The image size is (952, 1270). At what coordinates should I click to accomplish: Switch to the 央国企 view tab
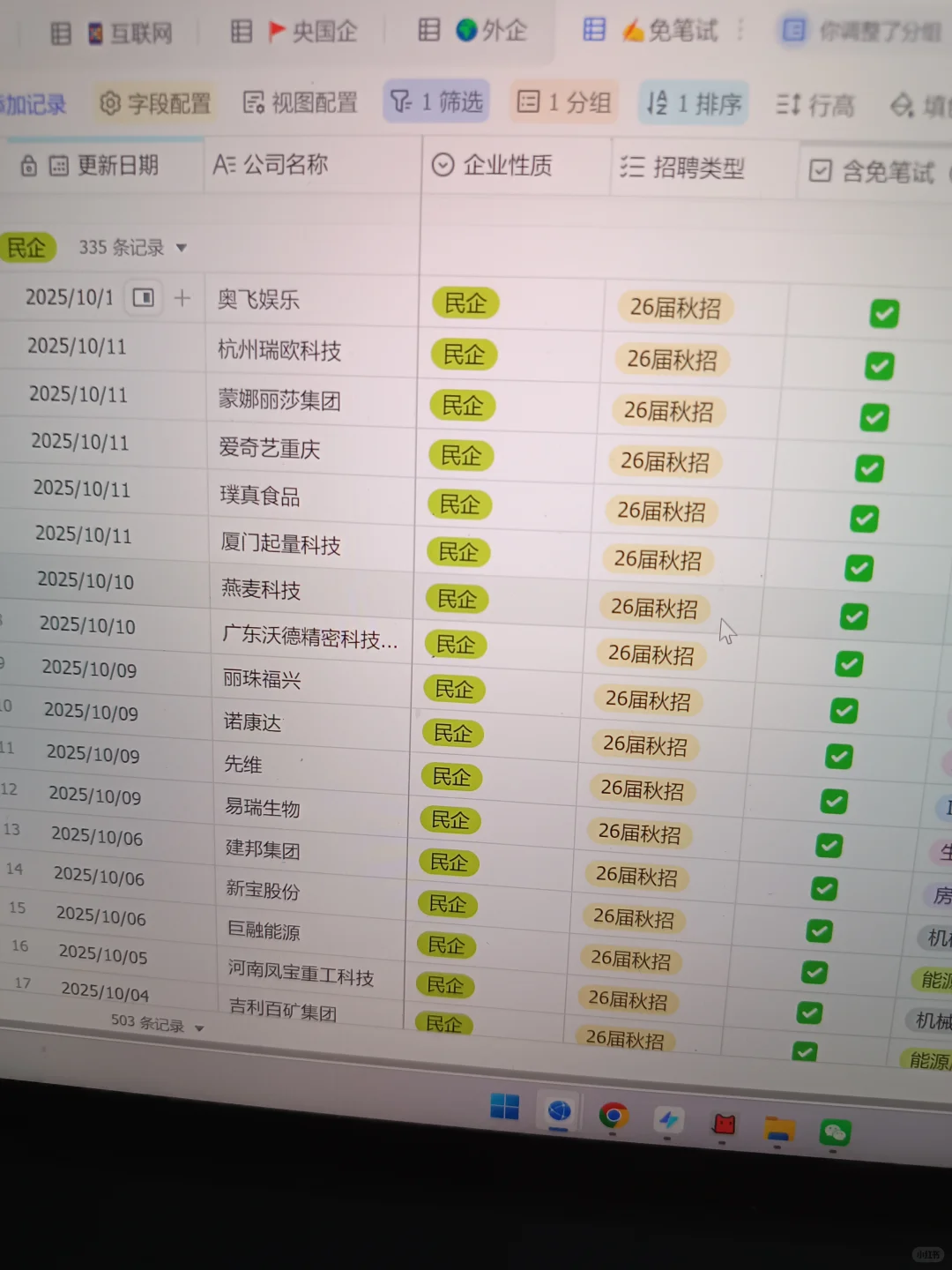click(294, 32)
